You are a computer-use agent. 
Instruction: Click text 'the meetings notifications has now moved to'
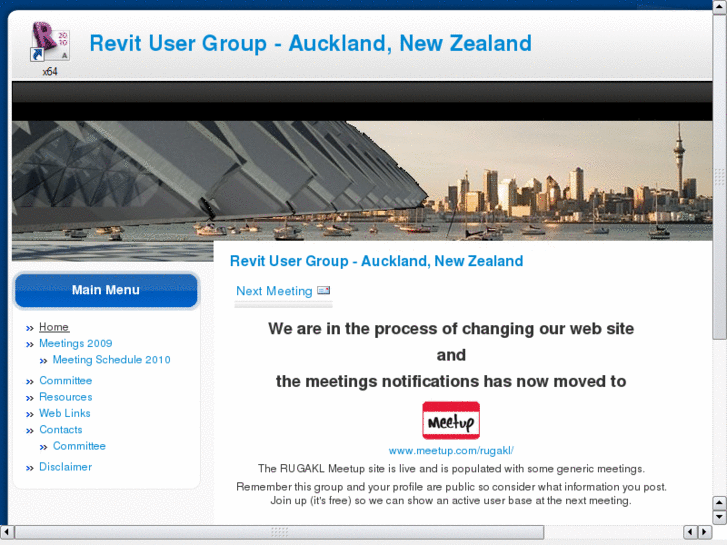coord(451,381)
